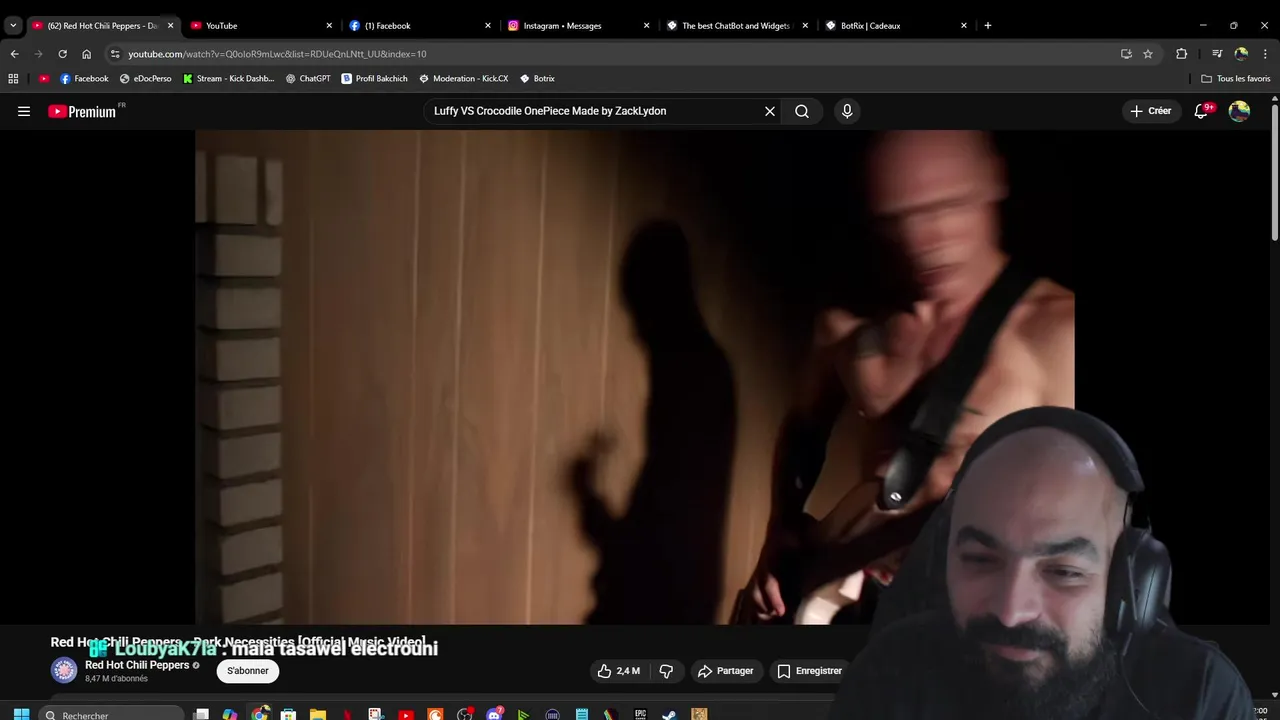Open Epic Games Launcher from the taskbar
The image size is (1280, 720).
640,714
